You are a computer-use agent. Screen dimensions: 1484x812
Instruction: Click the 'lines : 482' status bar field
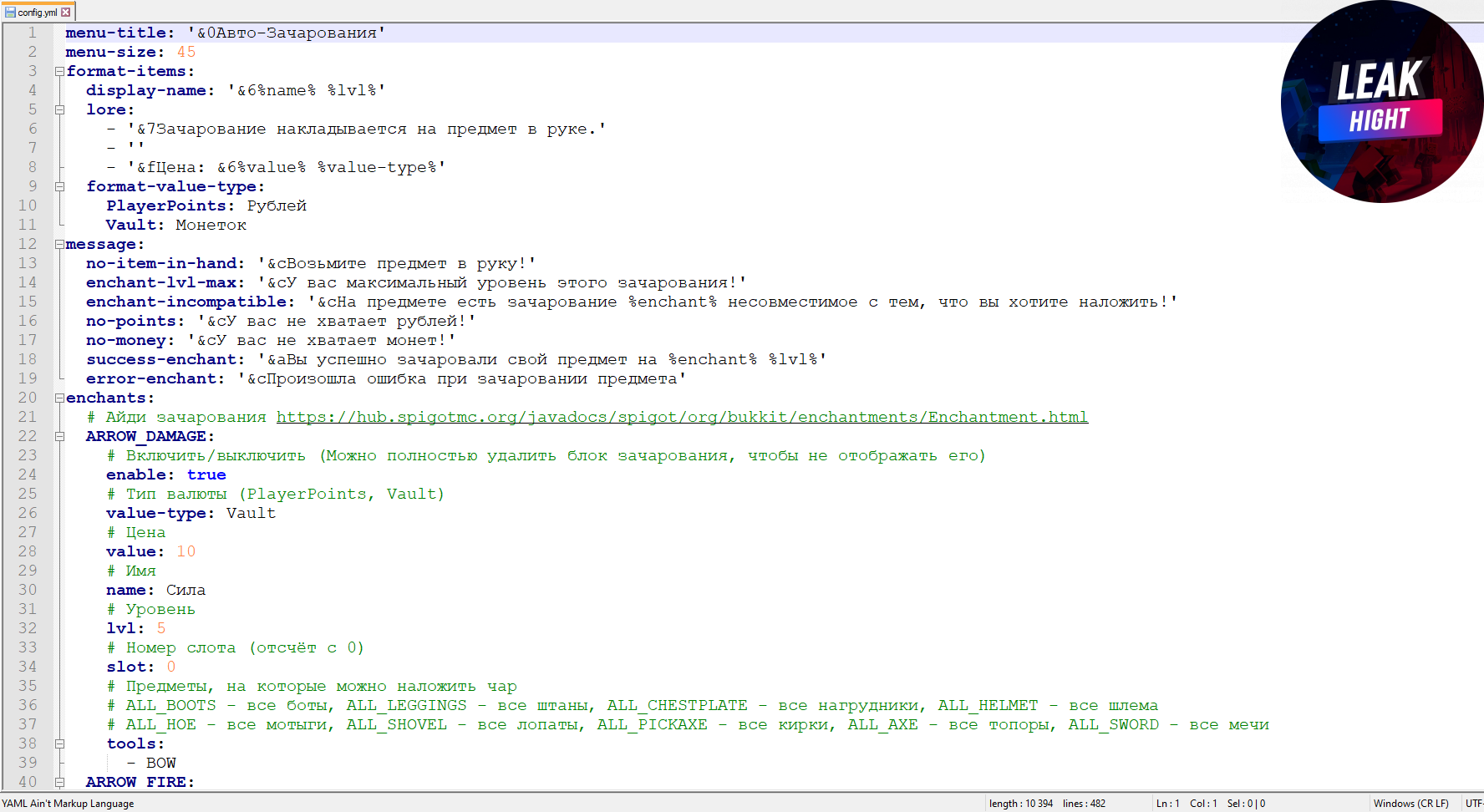(1084, 804)
